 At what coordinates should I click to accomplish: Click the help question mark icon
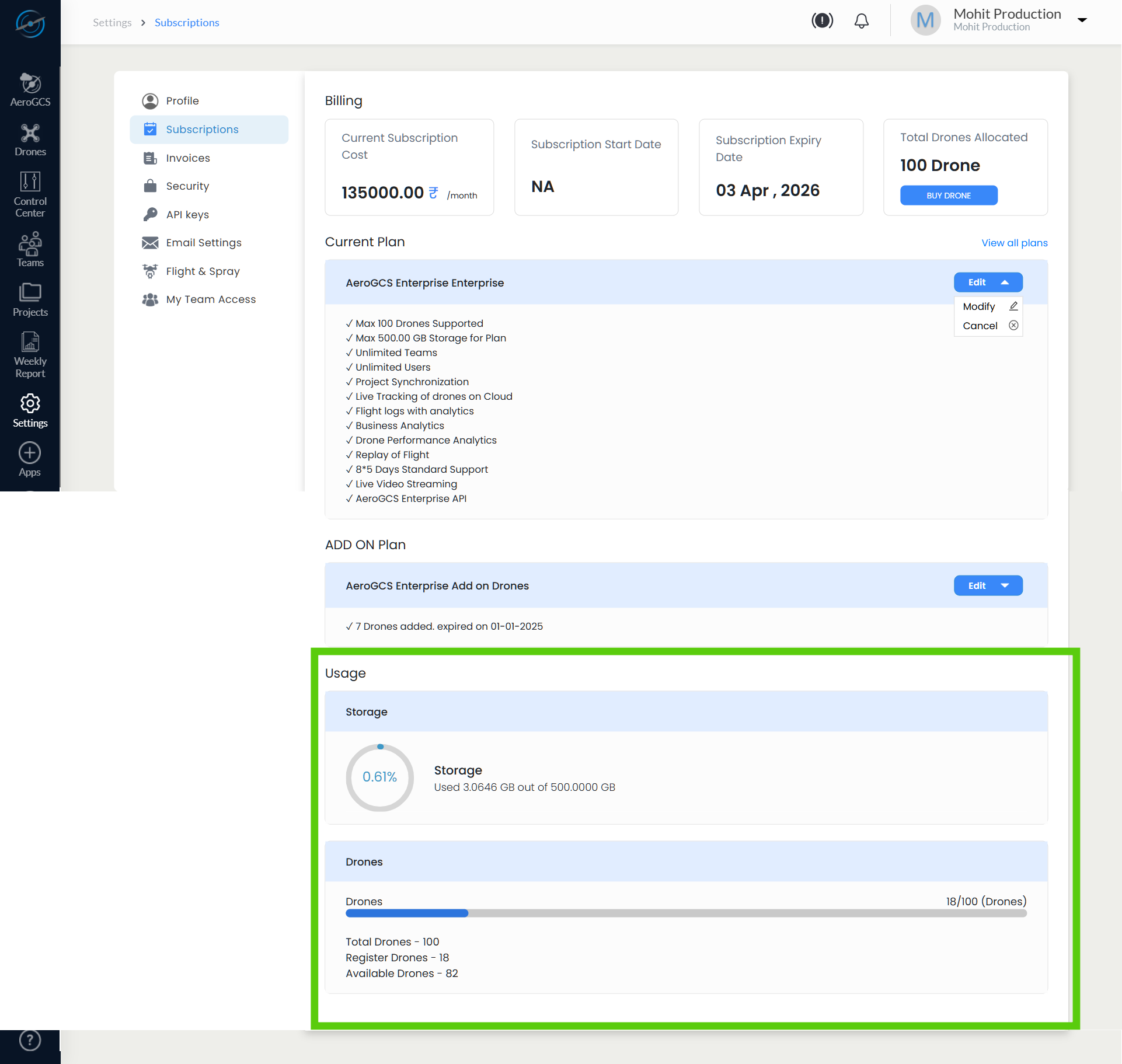click(x=30, y=1040)
